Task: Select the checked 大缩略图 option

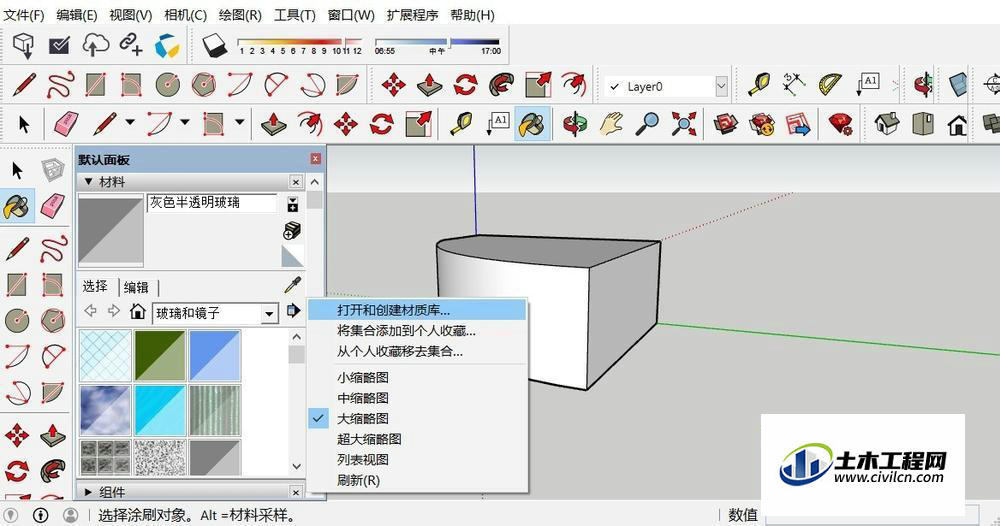Action: tap(363, 418)
